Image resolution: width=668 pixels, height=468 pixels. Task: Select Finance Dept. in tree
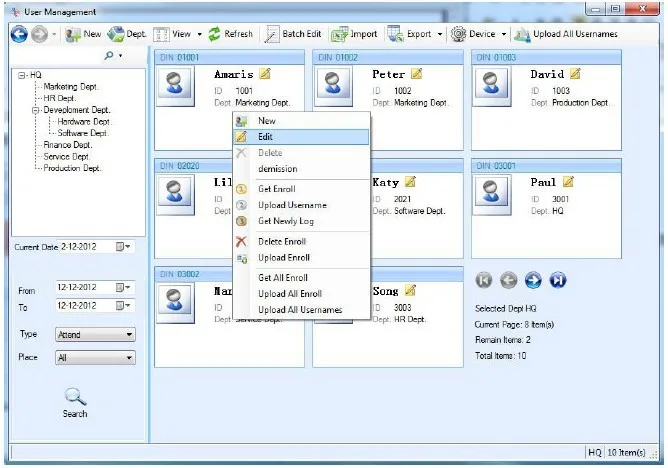tap(68, 145)
